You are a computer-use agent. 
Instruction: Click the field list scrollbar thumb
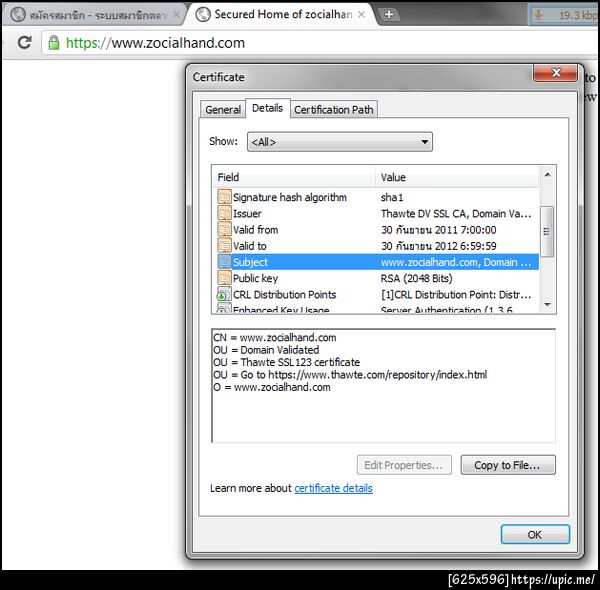548,231
